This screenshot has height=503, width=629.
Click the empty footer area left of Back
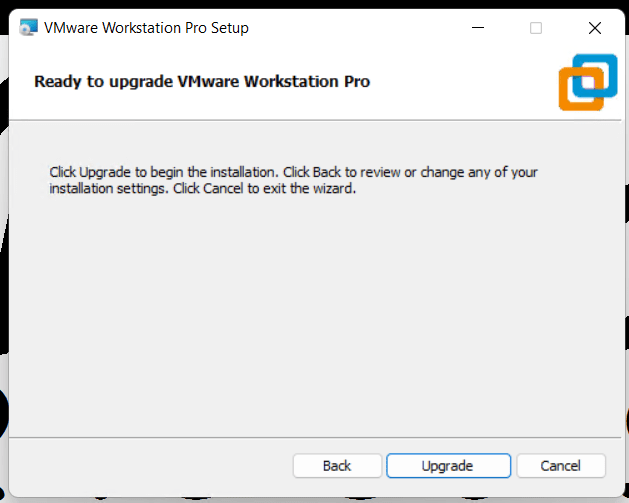pyautogui.click(x=150, y=466)
